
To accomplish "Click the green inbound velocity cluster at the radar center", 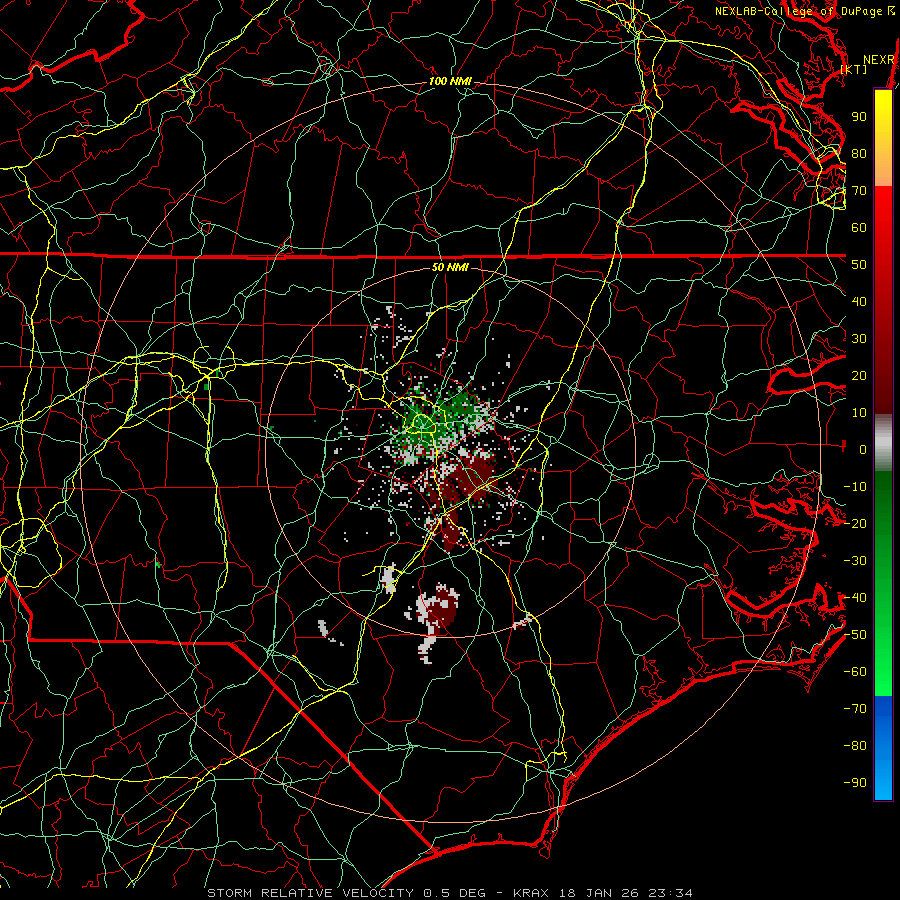I will pos(437,422).
